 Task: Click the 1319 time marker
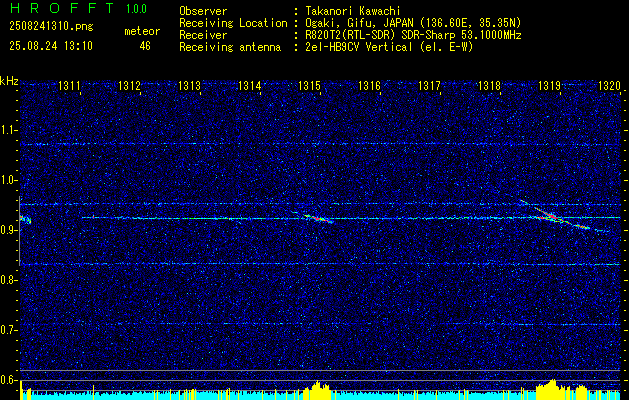[x=550, y=85]
